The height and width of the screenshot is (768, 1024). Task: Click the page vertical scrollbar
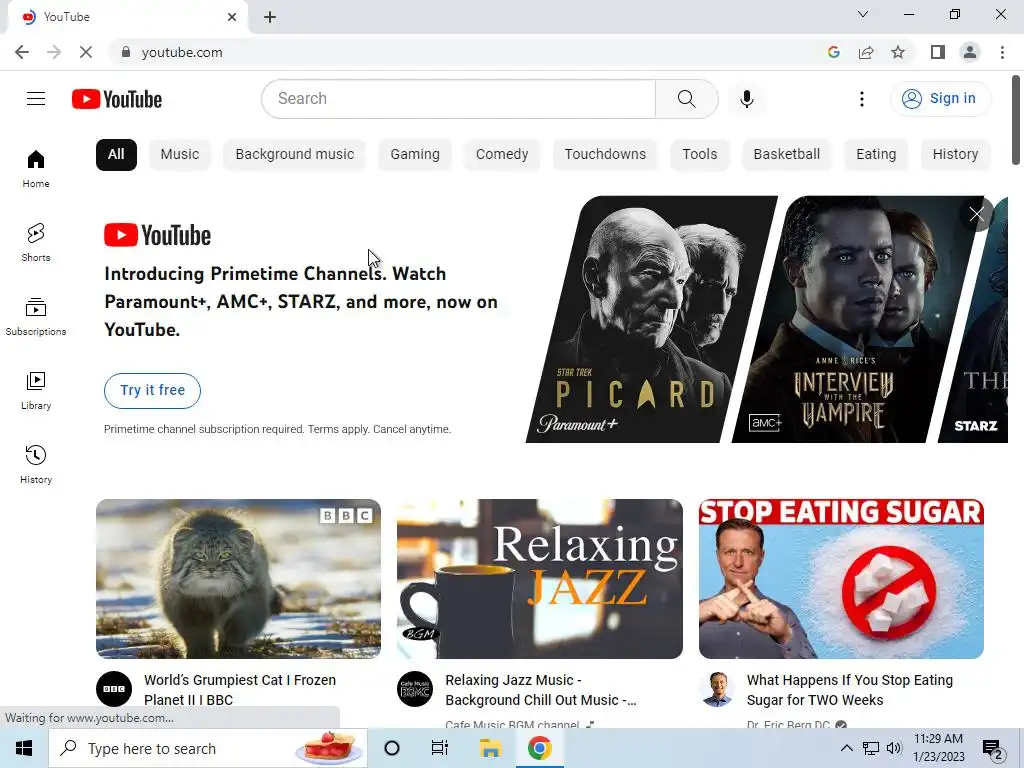click(1016, 121)
